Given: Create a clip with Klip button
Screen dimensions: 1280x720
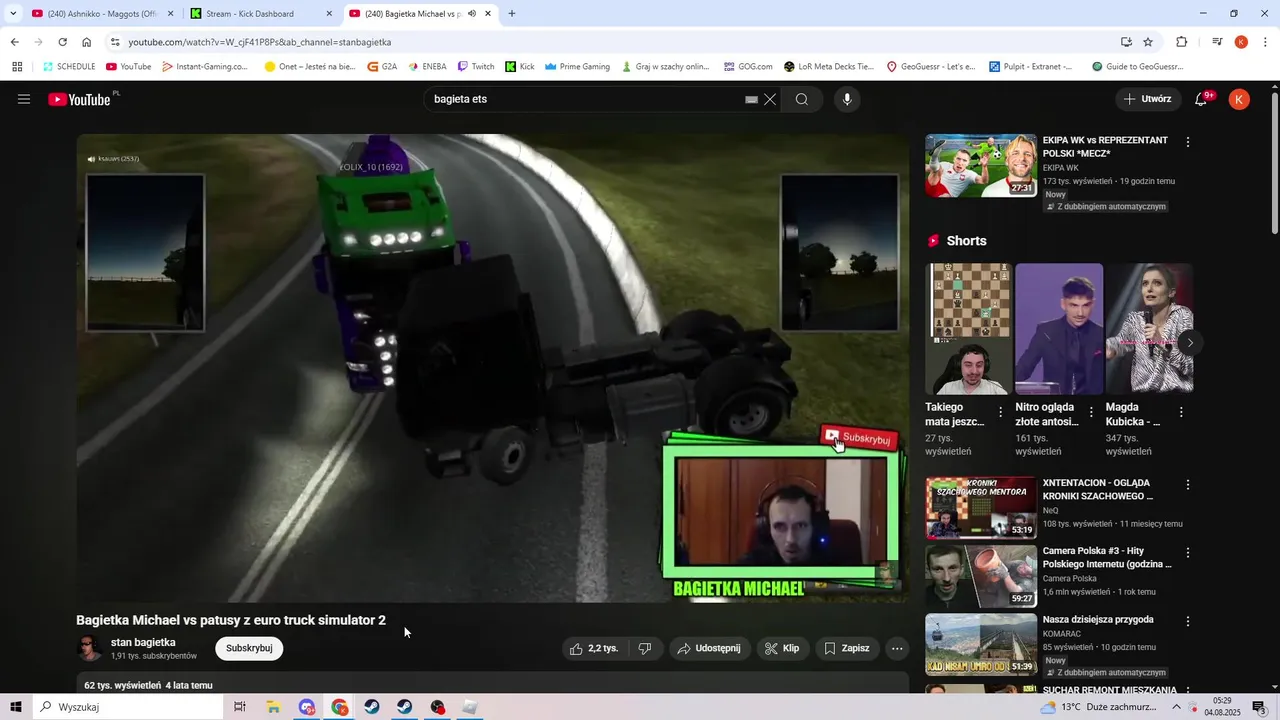Looking at the screenshot, I should 782,648.
